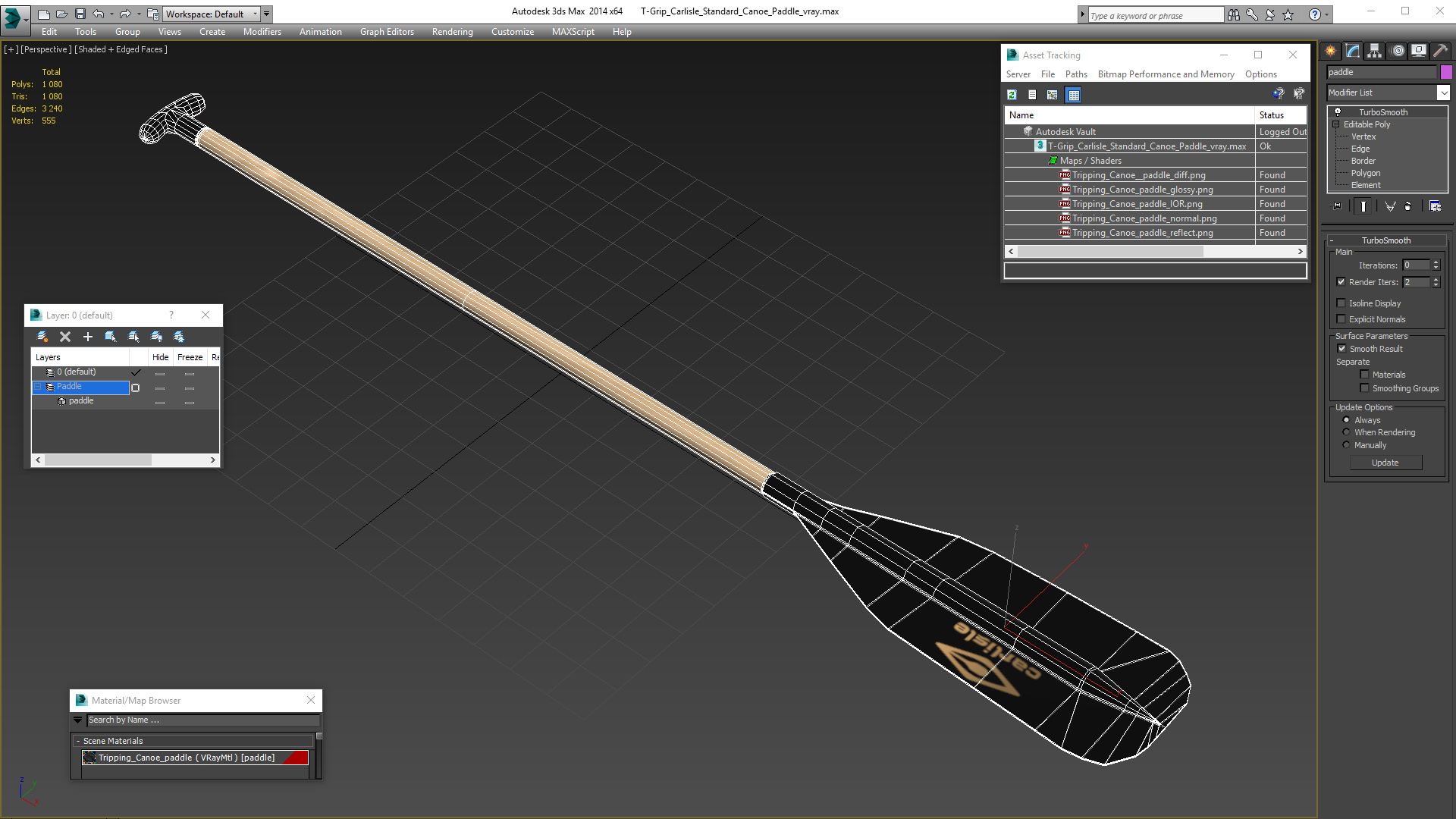
Task: Collapse the TurboSmooth rollout
Action: (x=1331, y=240)
